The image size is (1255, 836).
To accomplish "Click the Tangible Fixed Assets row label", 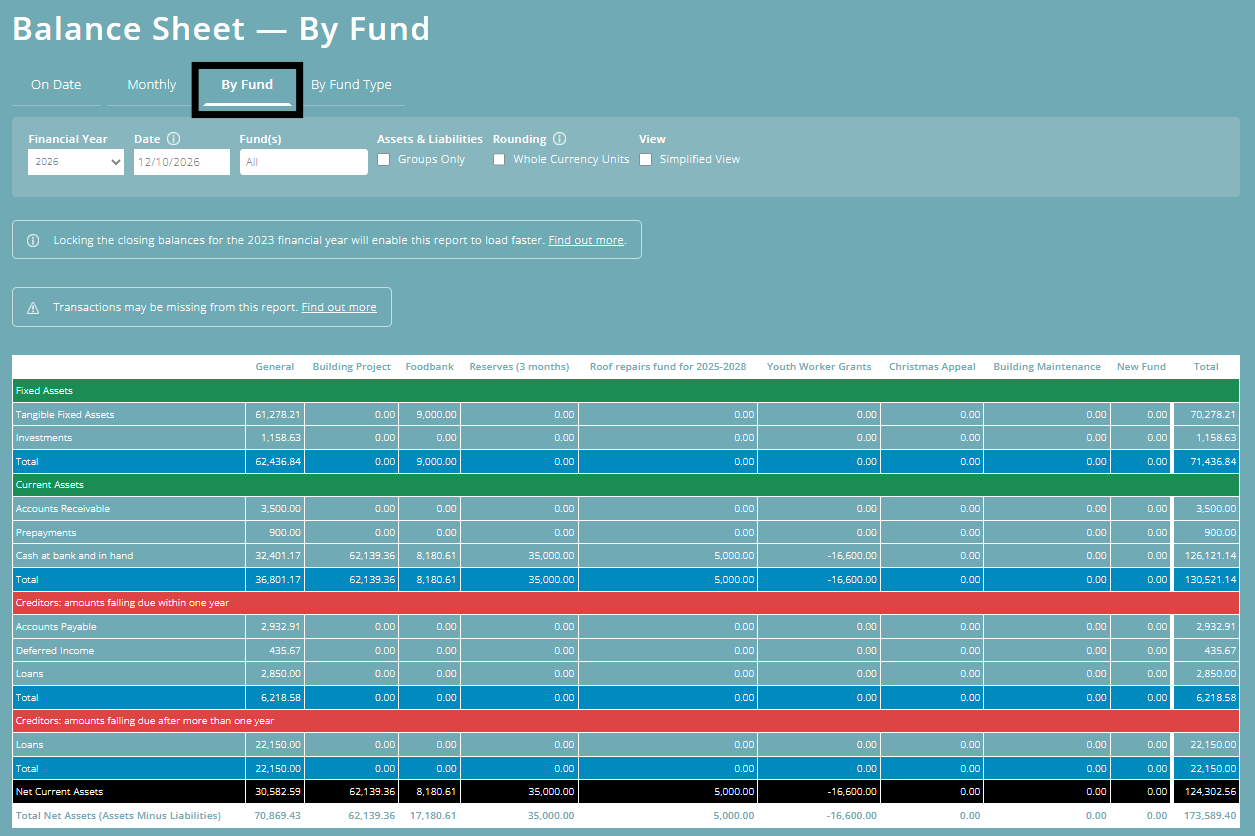I will tap(65, 414).
